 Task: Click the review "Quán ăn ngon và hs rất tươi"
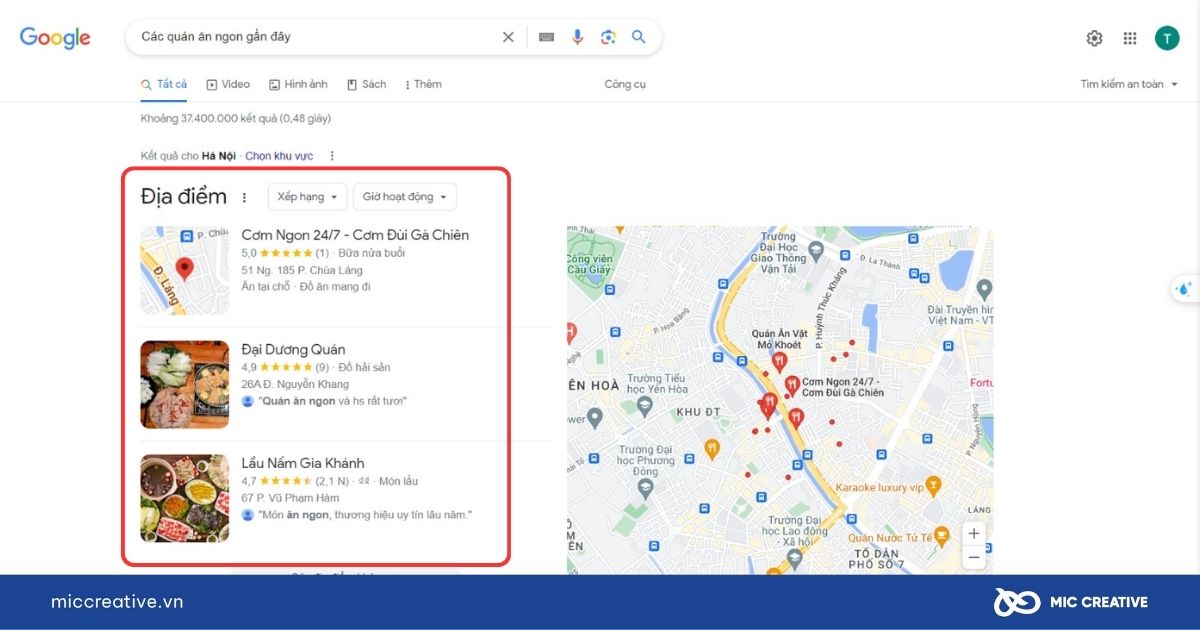tap(332, 401)
